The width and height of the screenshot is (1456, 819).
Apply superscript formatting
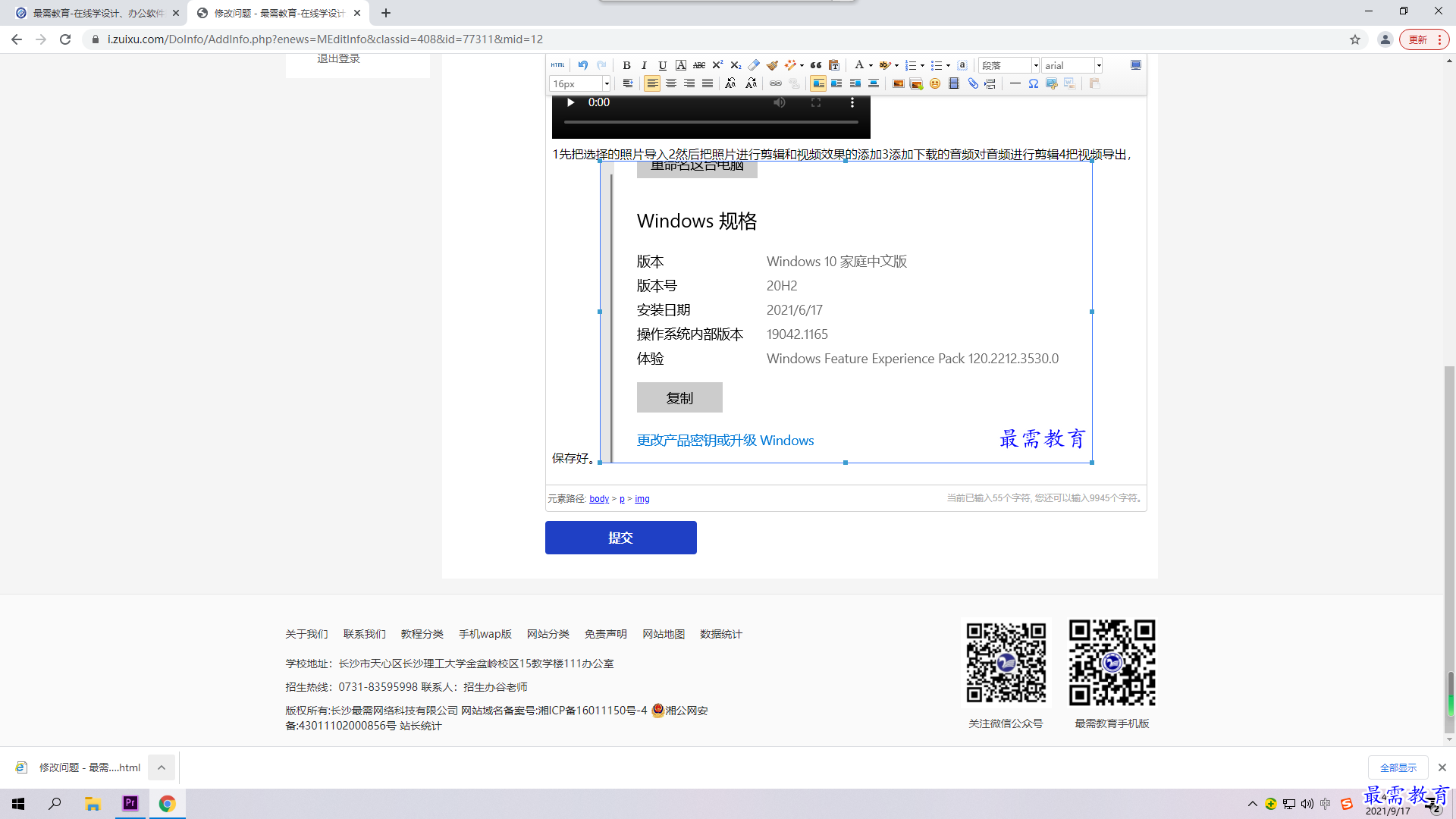(x=717, y=65)
